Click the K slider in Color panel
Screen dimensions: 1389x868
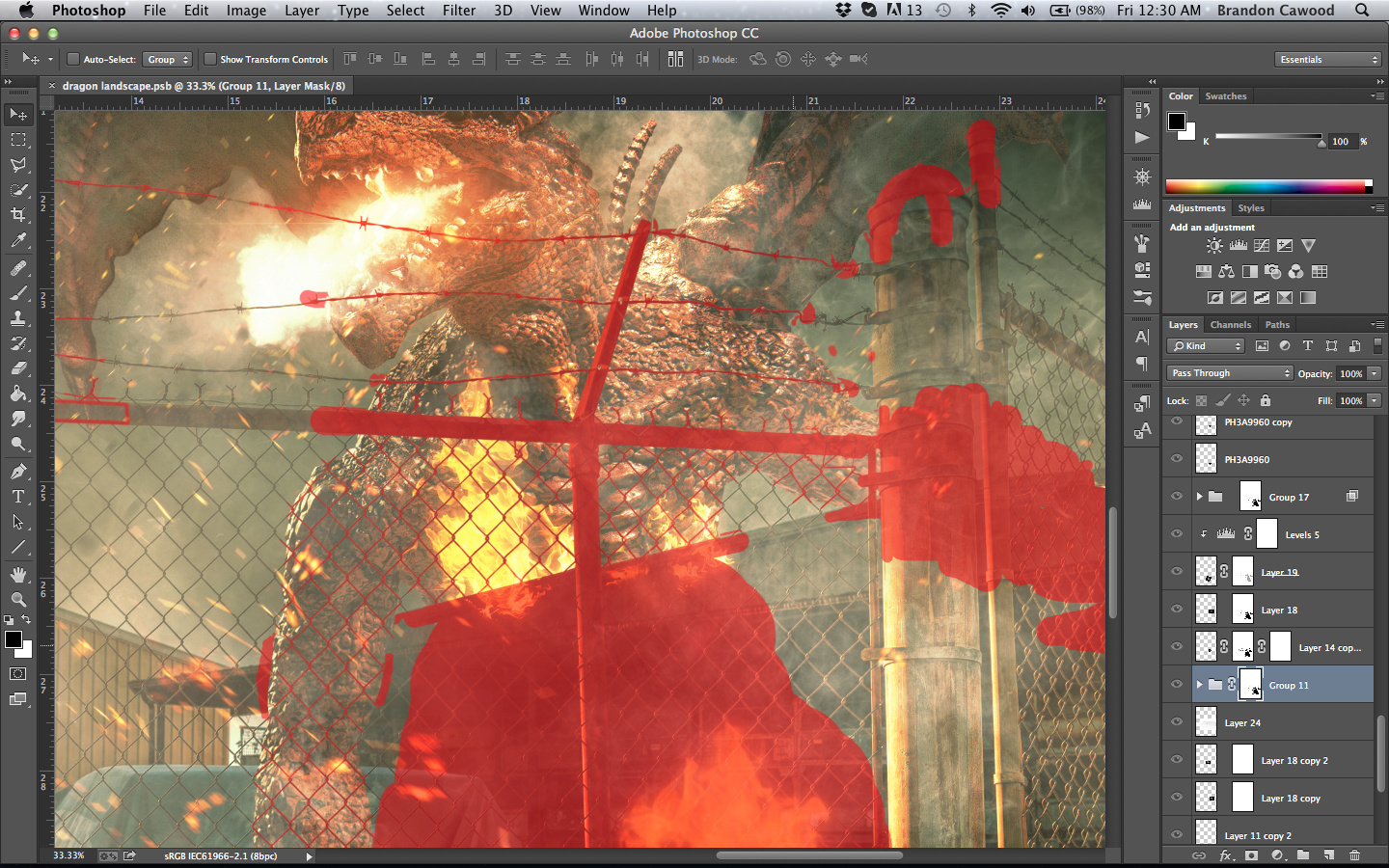click(x=1268, y=137)
